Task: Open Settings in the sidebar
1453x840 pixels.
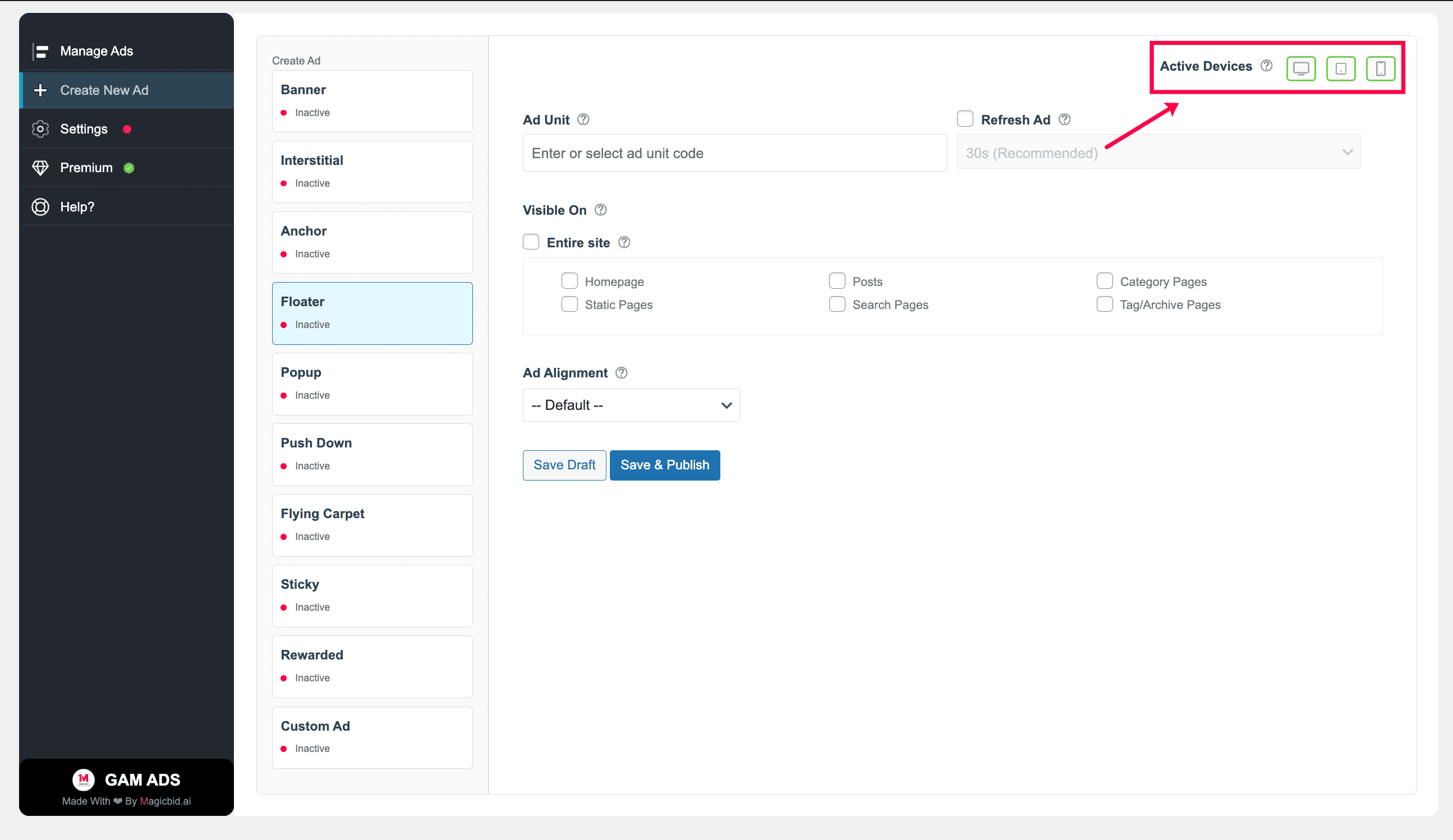Action: [127, 129]
